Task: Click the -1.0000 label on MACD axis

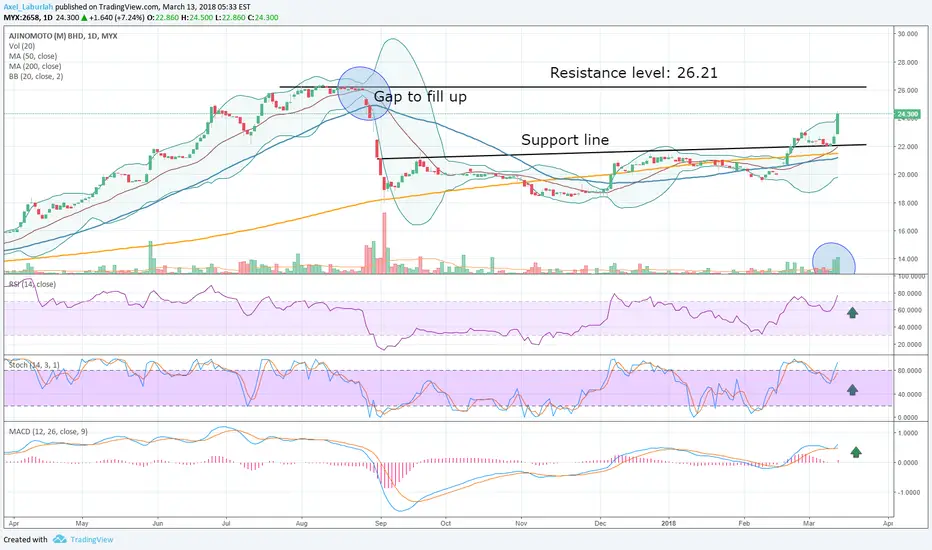Action: click(909, 492)
